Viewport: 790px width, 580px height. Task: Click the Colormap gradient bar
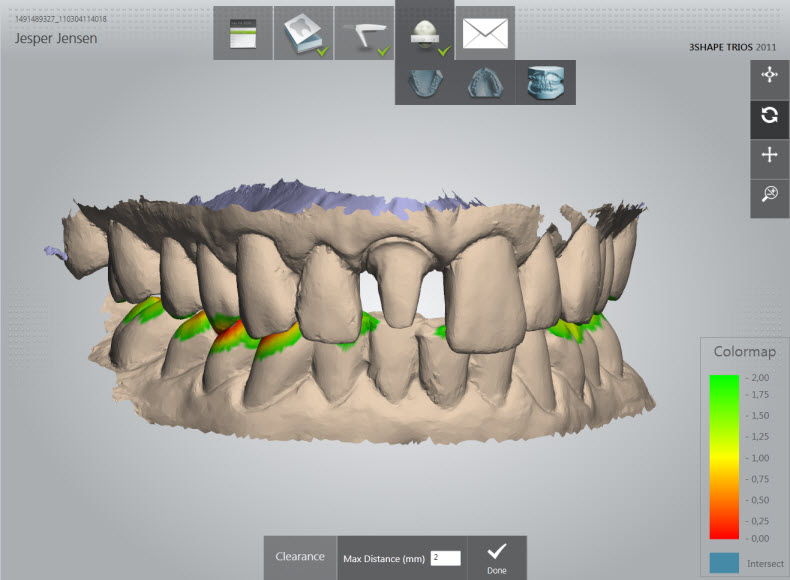click(x=725, y=457)
